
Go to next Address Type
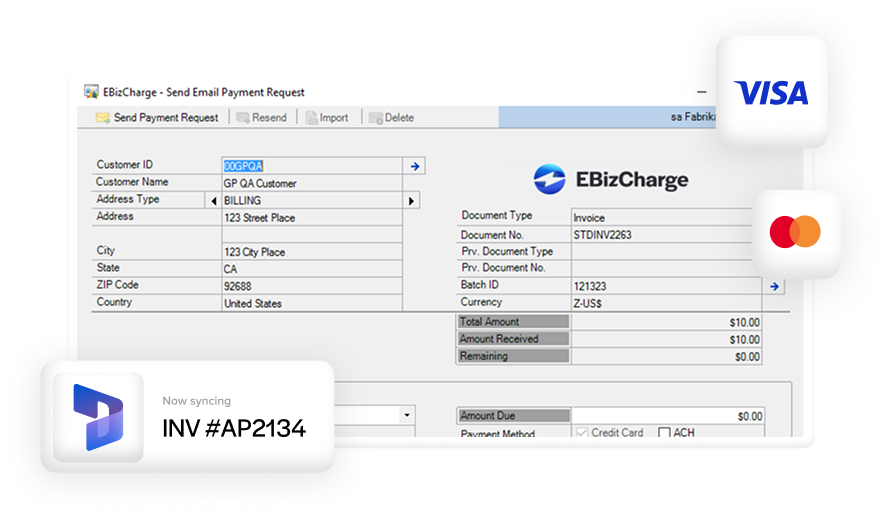coord(411,200)
